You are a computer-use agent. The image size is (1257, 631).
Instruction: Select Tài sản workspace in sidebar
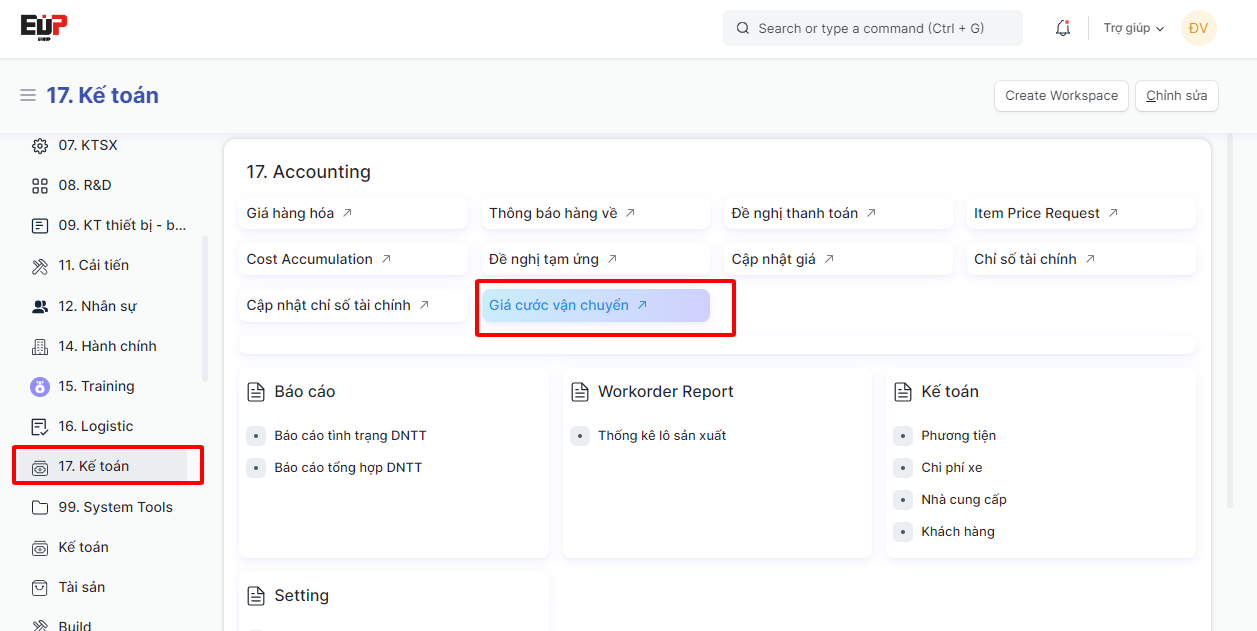pos(81,587)
